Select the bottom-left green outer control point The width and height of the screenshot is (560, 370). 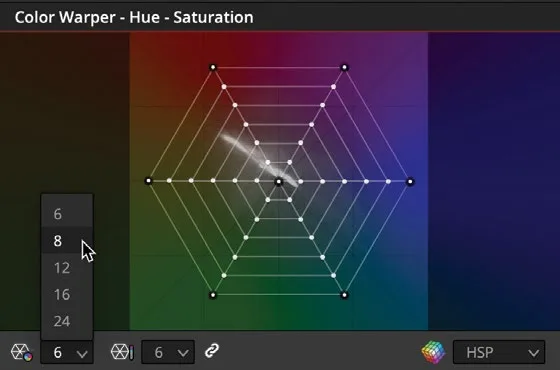click(x=213, y=295)
